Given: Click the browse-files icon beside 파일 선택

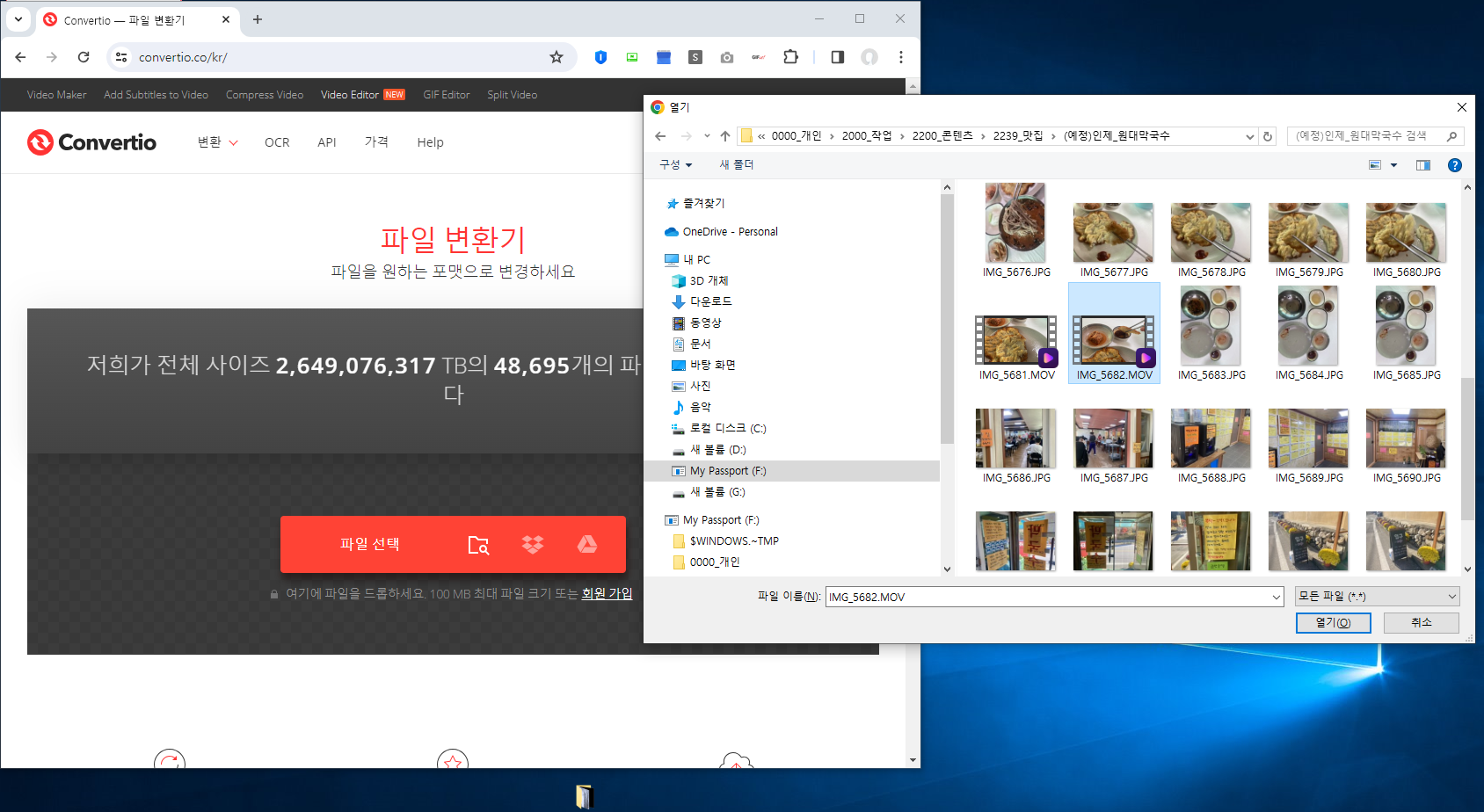Looking at the screenshot, I should (479, 545).
